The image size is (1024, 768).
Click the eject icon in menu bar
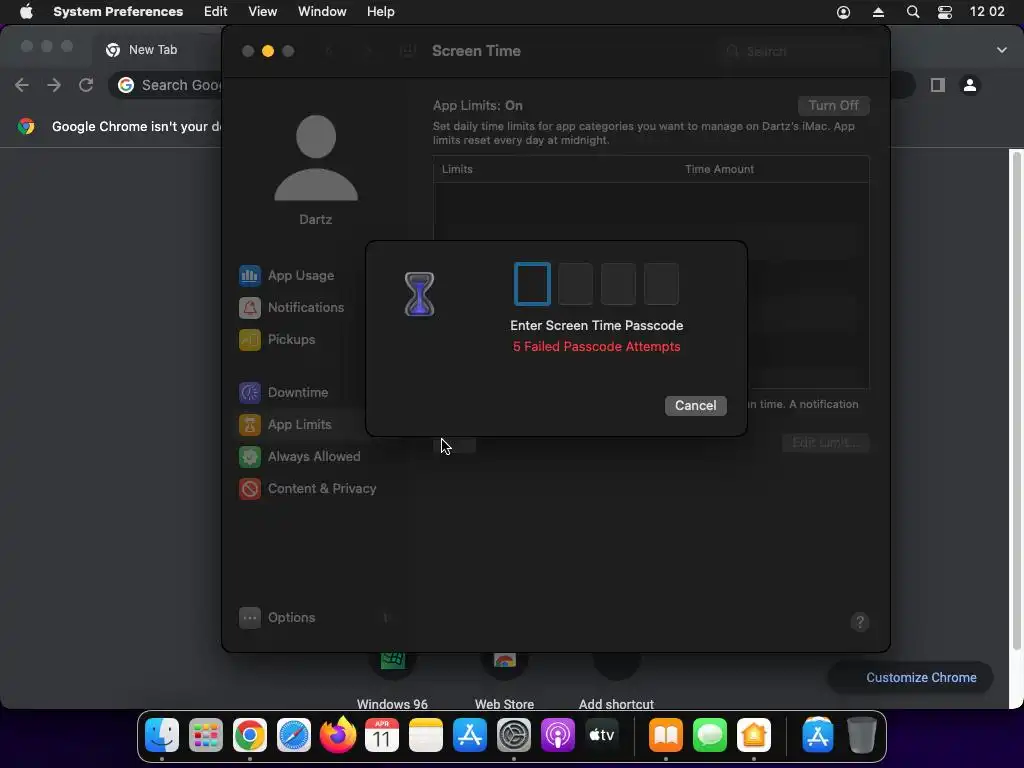point(878,12)
